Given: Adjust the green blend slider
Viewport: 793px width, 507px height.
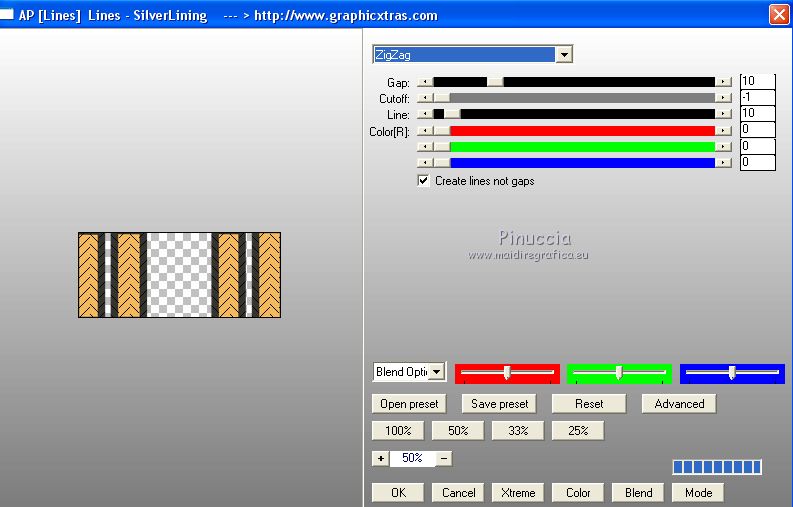Looking at the screenshot, I should (619, 373).
